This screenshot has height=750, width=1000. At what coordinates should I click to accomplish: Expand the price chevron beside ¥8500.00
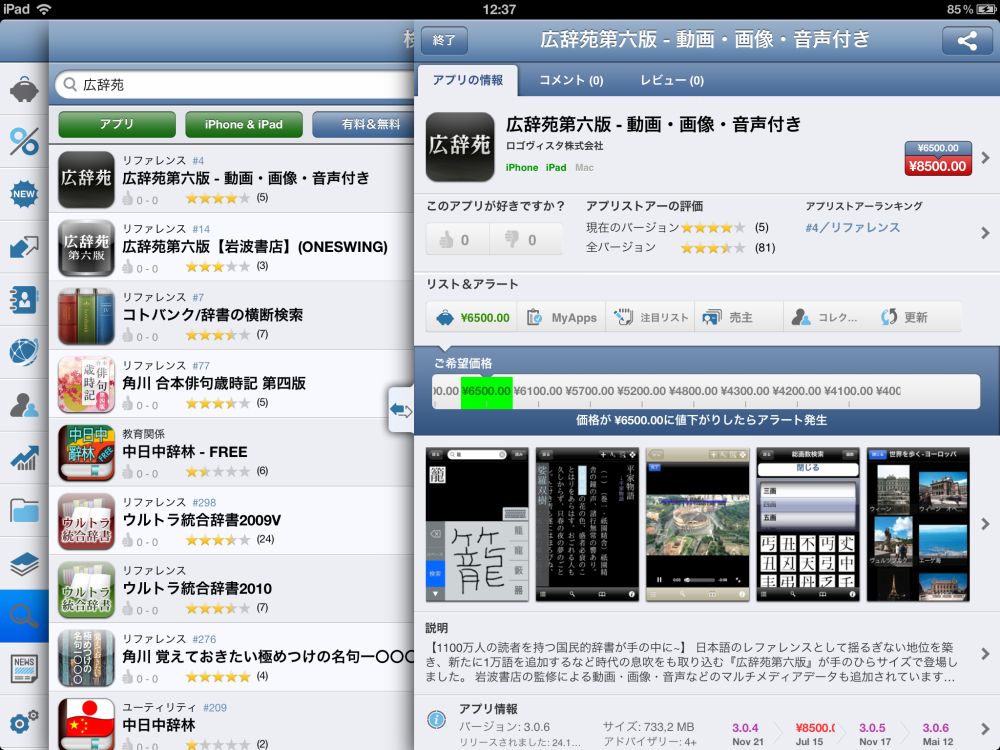click(x=985, y=158)
